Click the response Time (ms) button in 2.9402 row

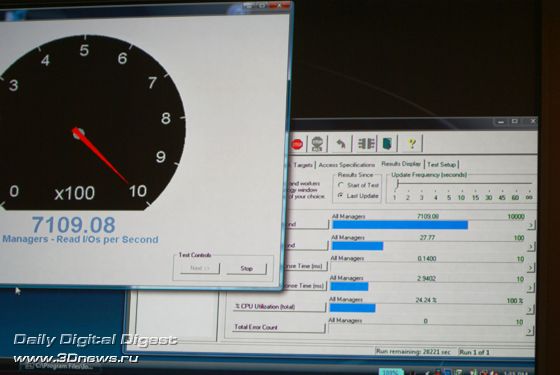(305, 286)
